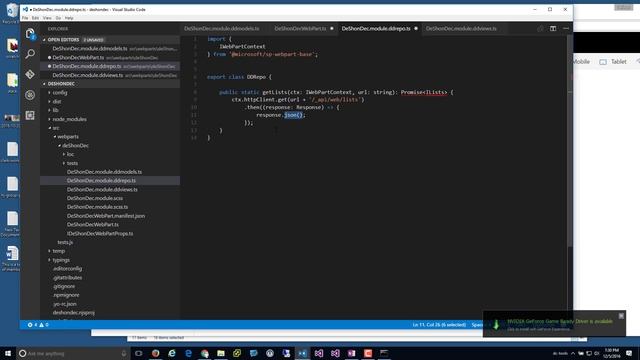This screenshot has width=640, height=360.
Task: Launch Microsoft Edge from the taskbar
Action: (188, 353)
